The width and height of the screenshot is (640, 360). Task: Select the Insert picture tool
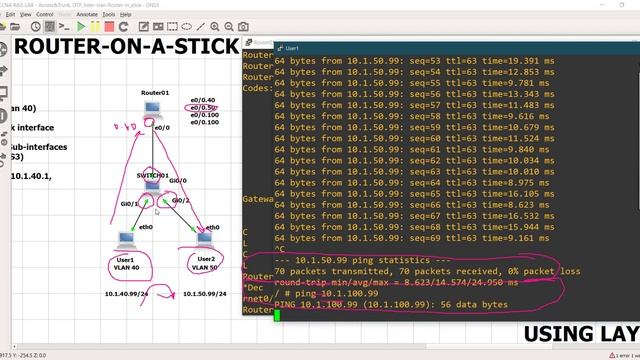tap(158, 27)
